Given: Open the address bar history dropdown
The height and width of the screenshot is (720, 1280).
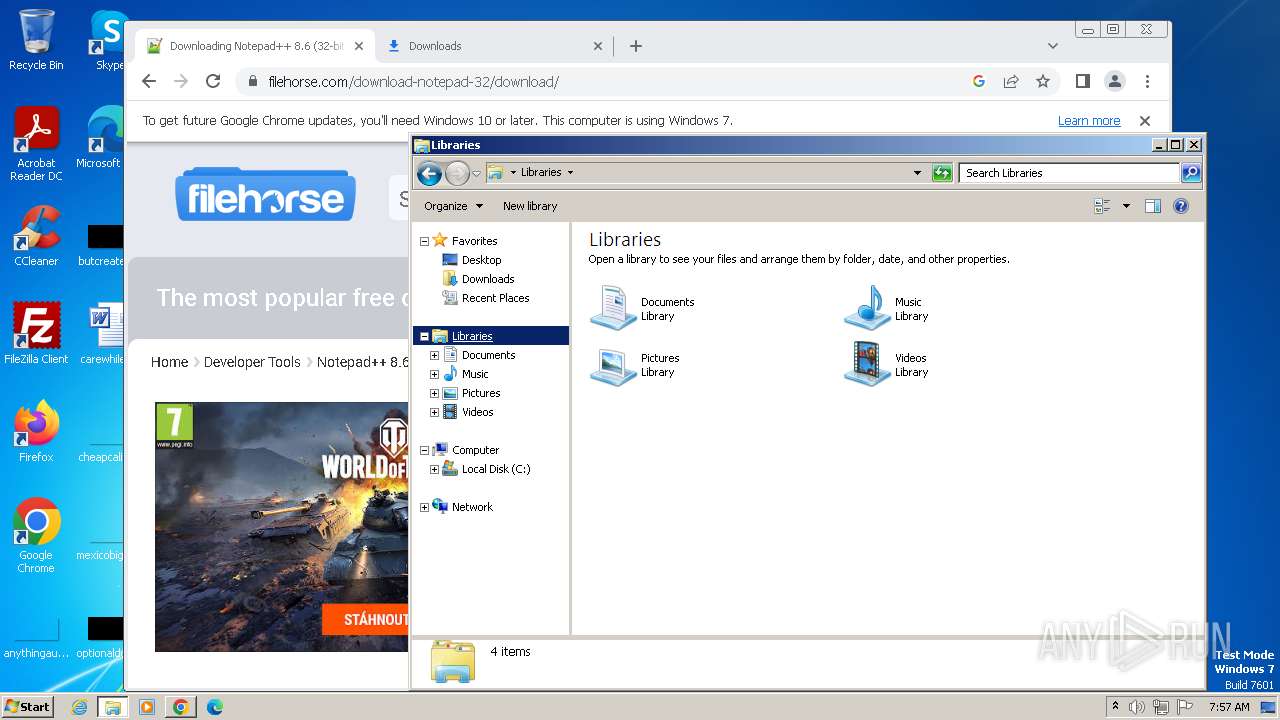Looking at the screenshot, I should pyautogui.click(x=917, y=173).
